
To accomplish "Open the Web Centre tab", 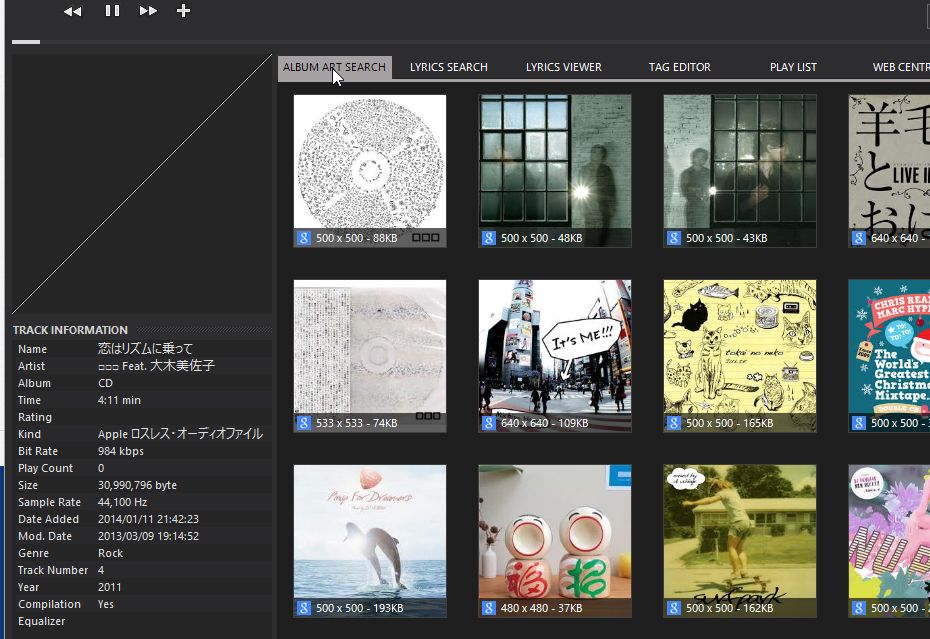I will (x=901, y=67).
